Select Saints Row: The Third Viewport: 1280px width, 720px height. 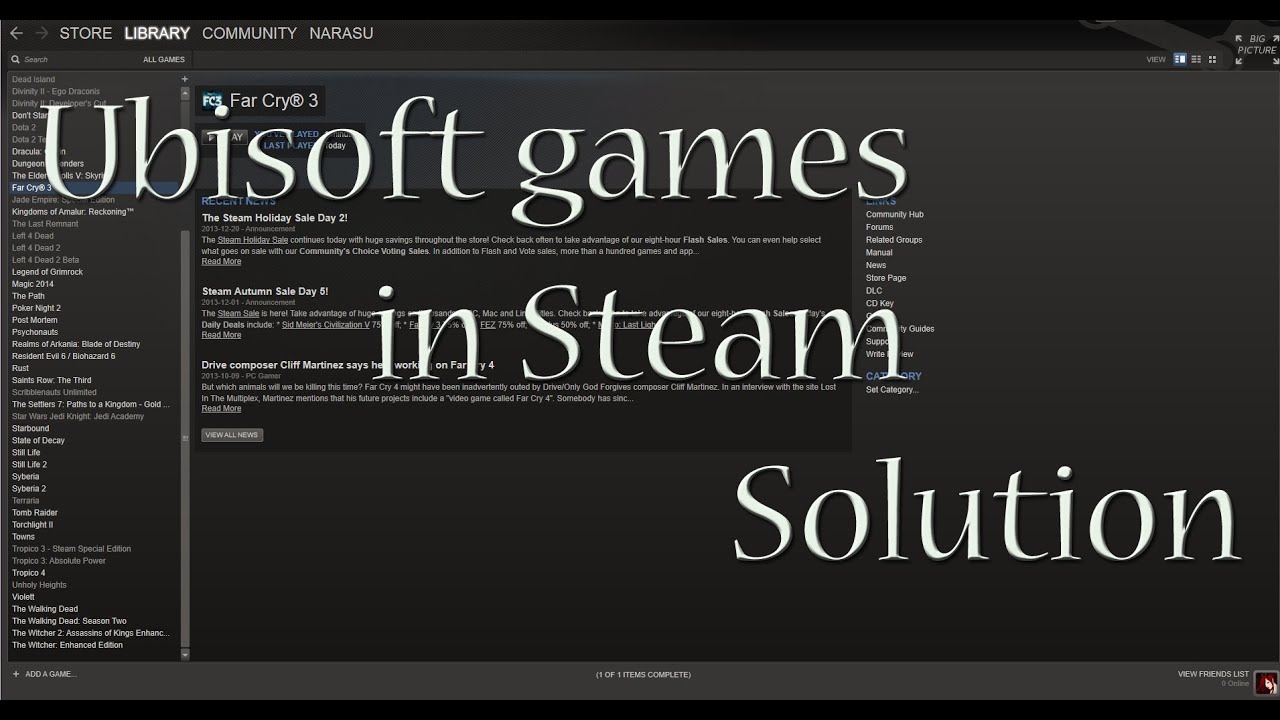click(x=51, y=380)
